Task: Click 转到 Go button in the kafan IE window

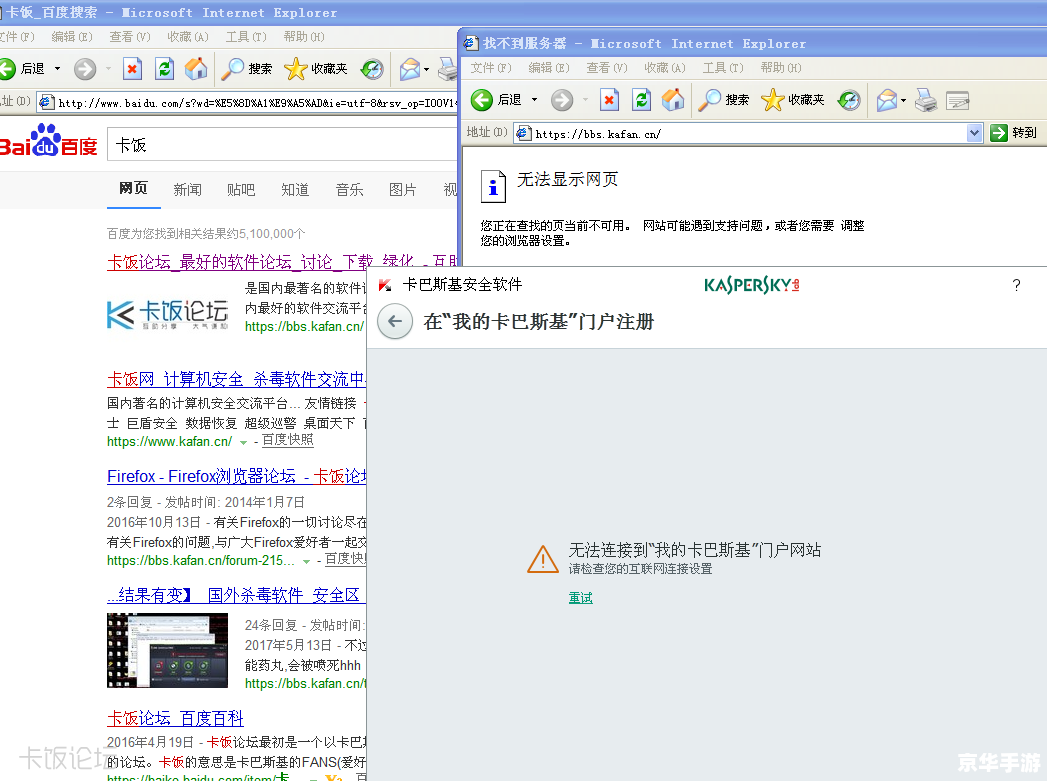Action: tap(1014, 133)
